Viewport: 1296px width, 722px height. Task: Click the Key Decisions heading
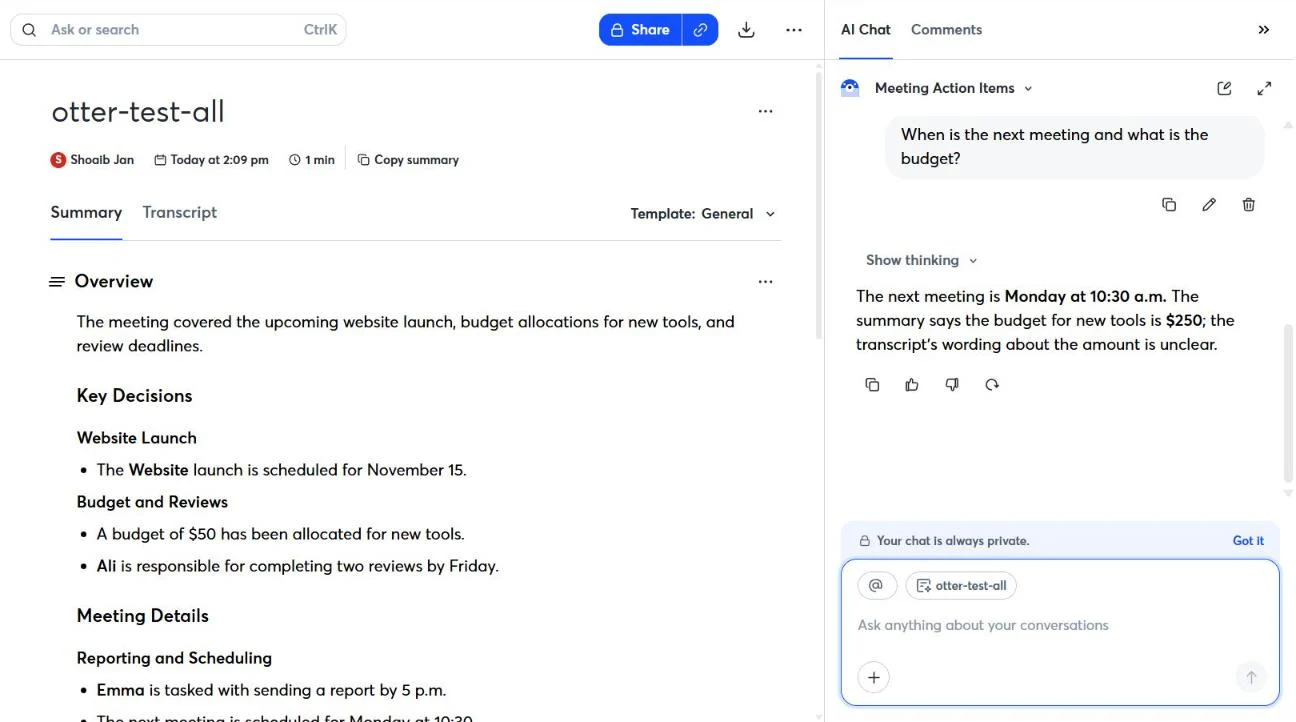(134, 396)
